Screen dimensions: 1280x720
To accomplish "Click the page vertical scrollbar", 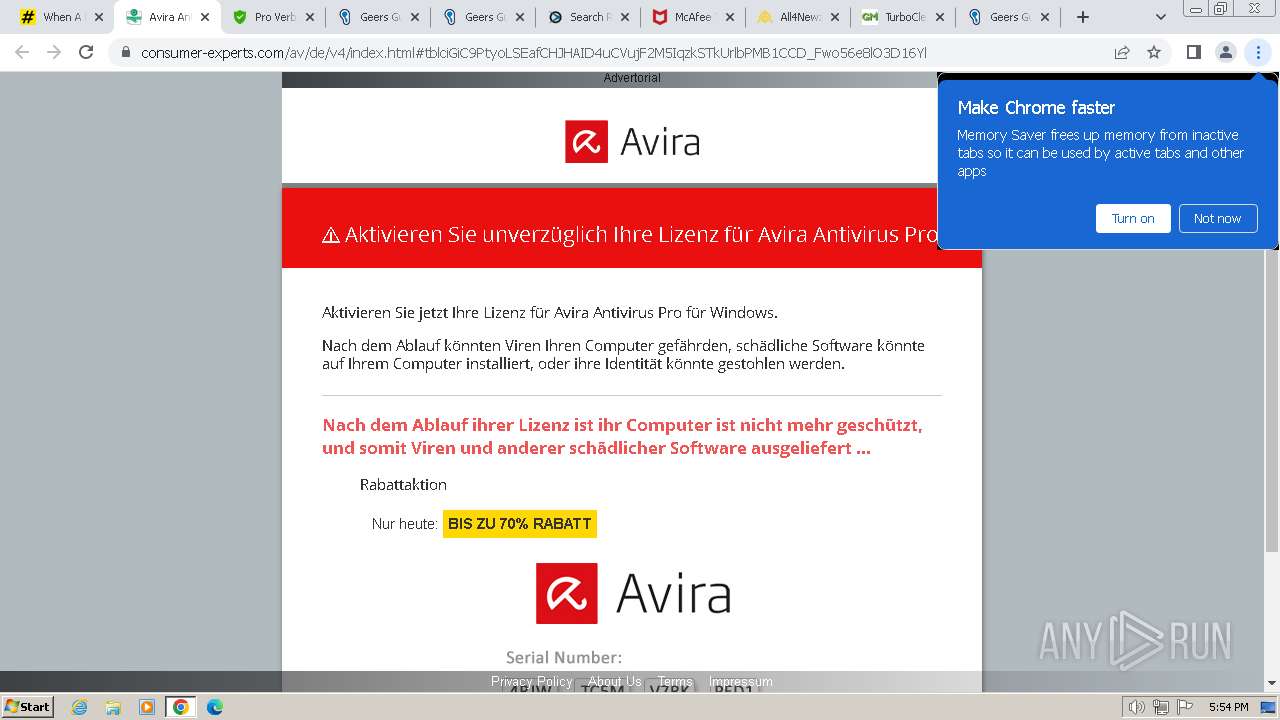I will pyautogui.click(x=1272, y=318).
